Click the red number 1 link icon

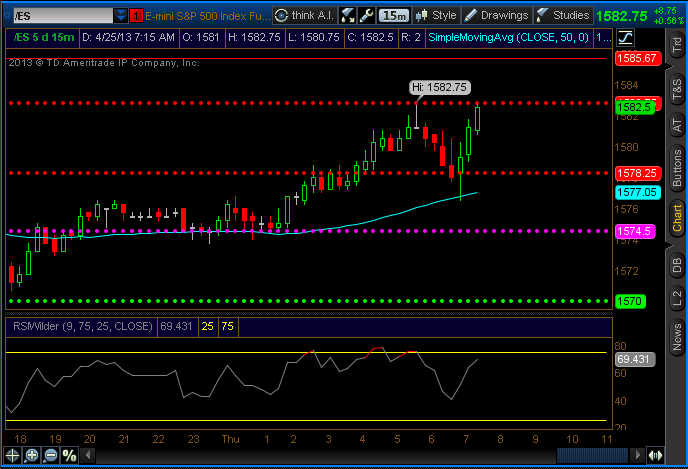pos(136,16)
